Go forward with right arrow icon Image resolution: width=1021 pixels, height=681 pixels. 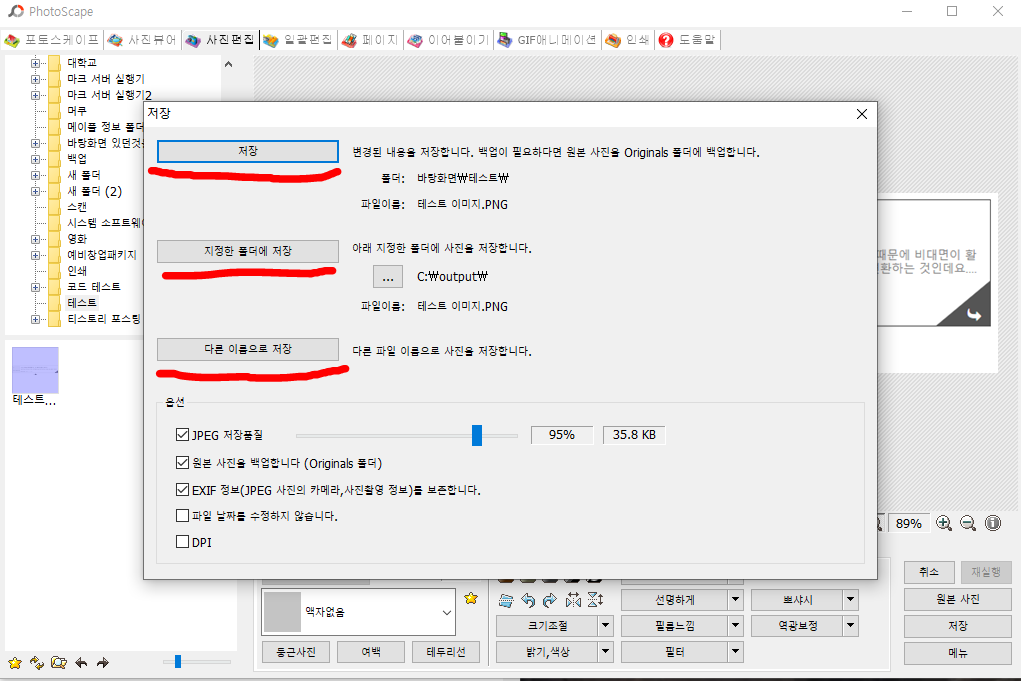pos(103,663)
